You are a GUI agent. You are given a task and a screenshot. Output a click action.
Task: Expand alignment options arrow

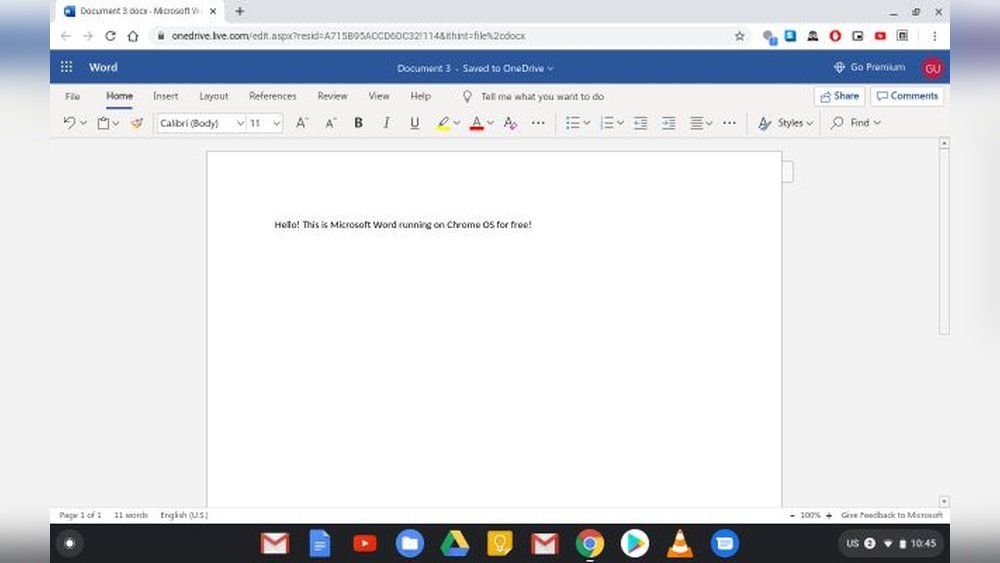(x=709, y=123)
